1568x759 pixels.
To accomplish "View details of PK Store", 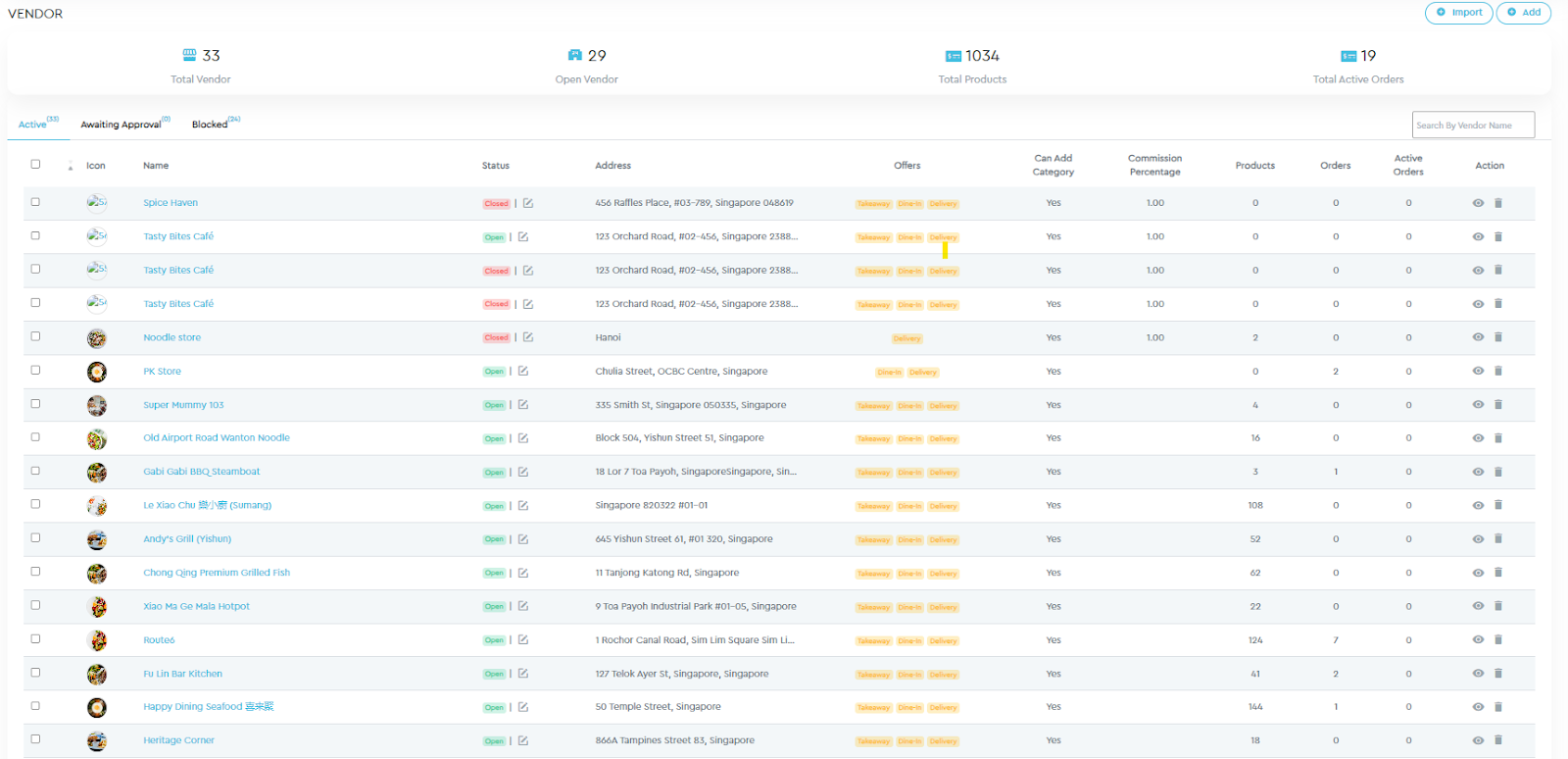I will 1478,371.
